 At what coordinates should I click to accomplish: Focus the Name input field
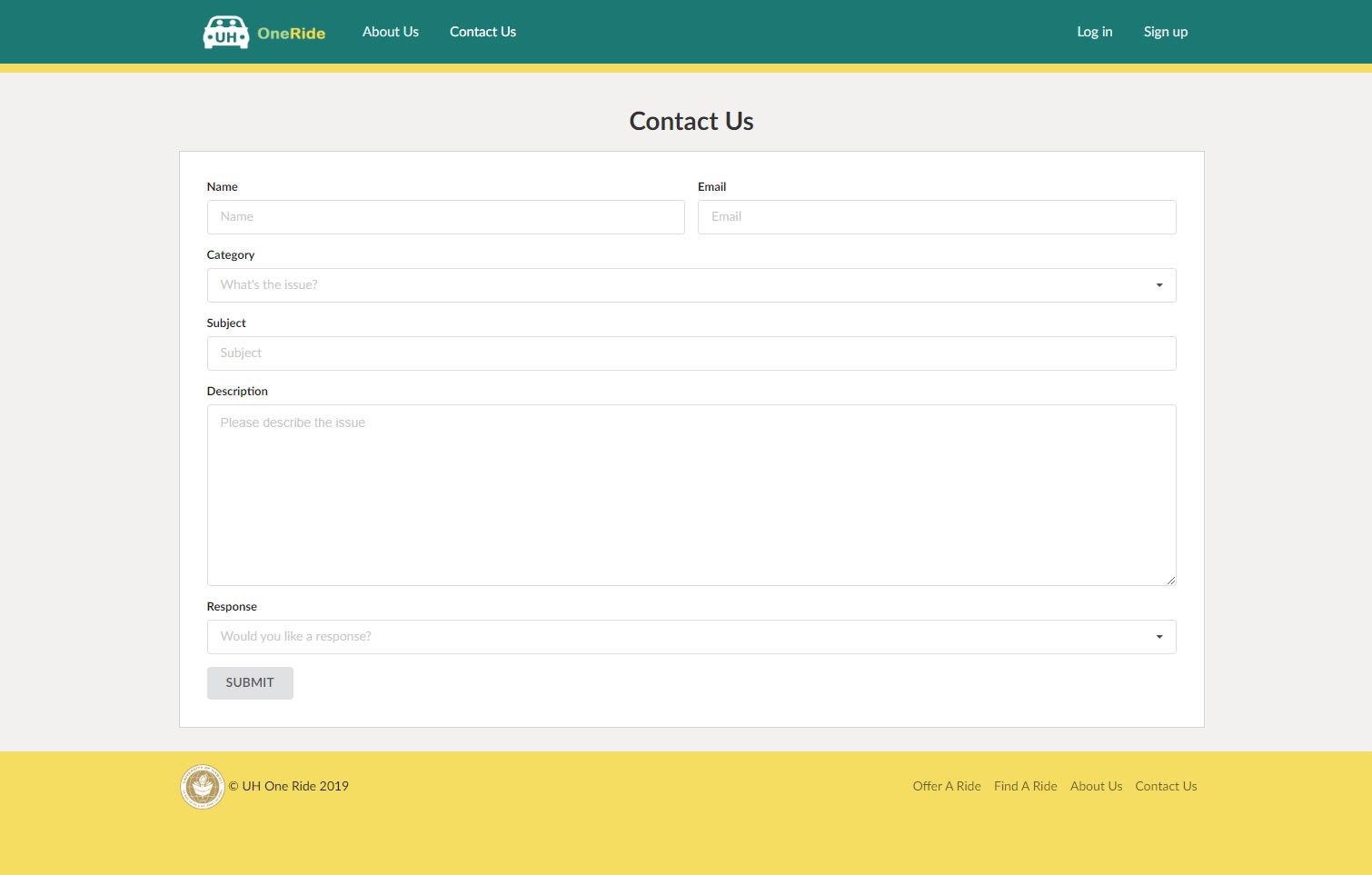[x=445, y=217]
